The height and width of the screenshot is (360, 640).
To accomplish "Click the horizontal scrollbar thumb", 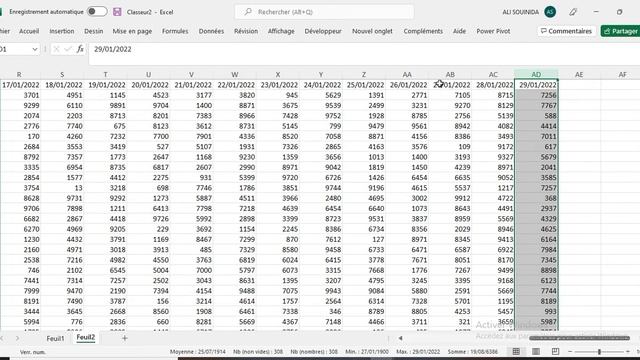I will 579,338.
